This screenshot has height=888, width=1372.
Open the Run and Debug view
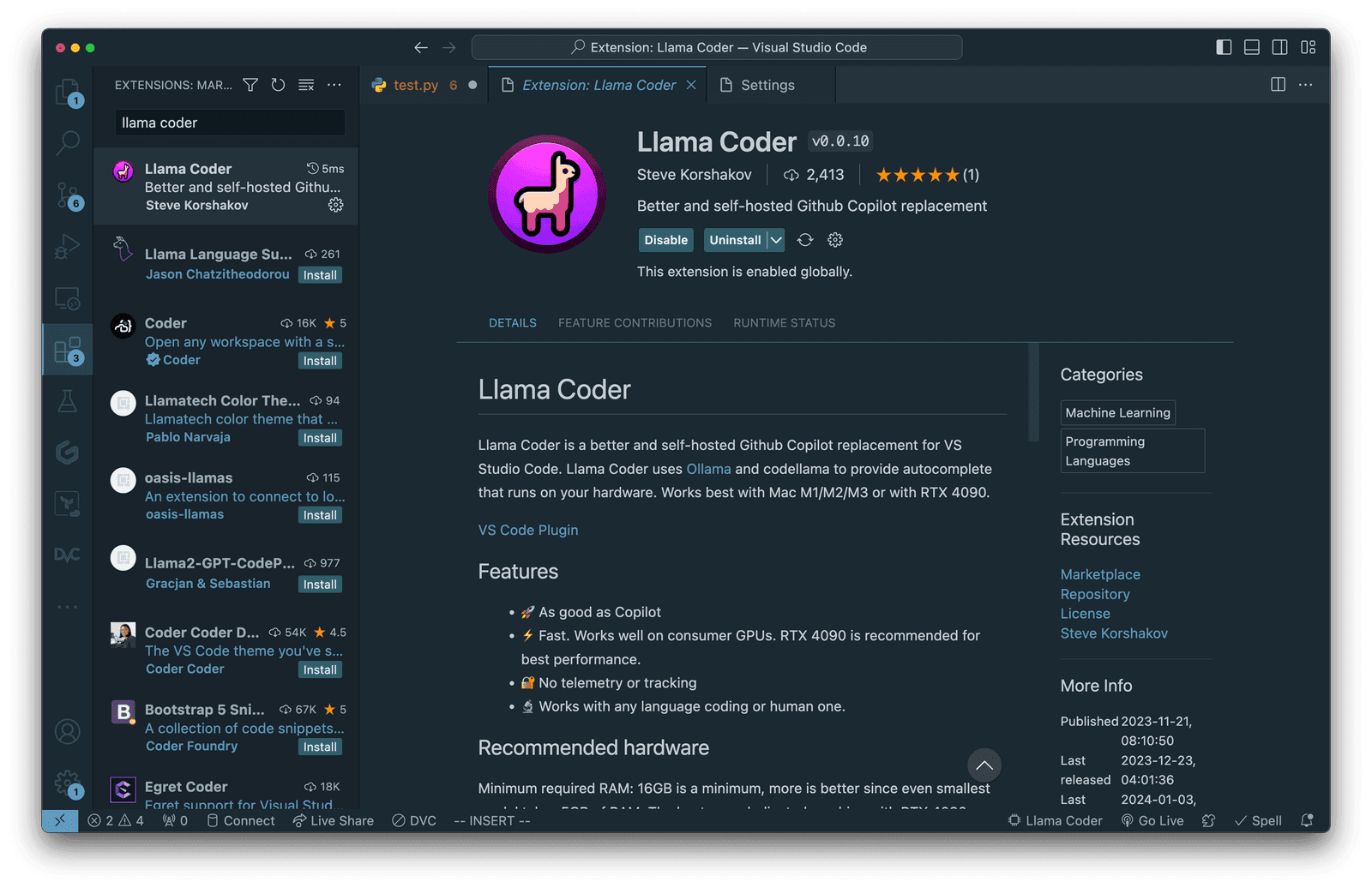pyautogui.click(x=68, y=247)
